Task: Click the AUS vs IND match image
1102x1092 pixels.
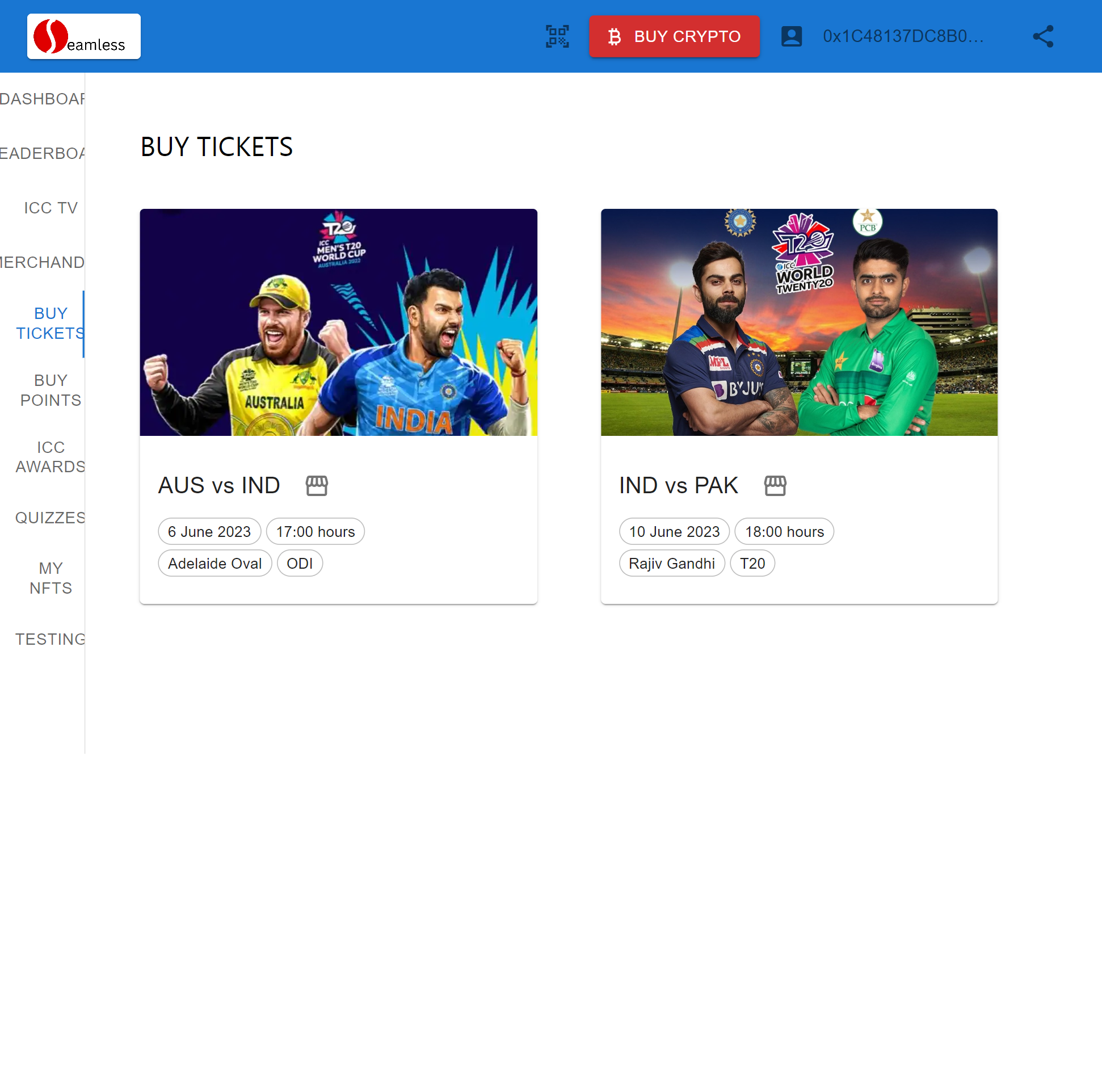Action: pos(339,322)
